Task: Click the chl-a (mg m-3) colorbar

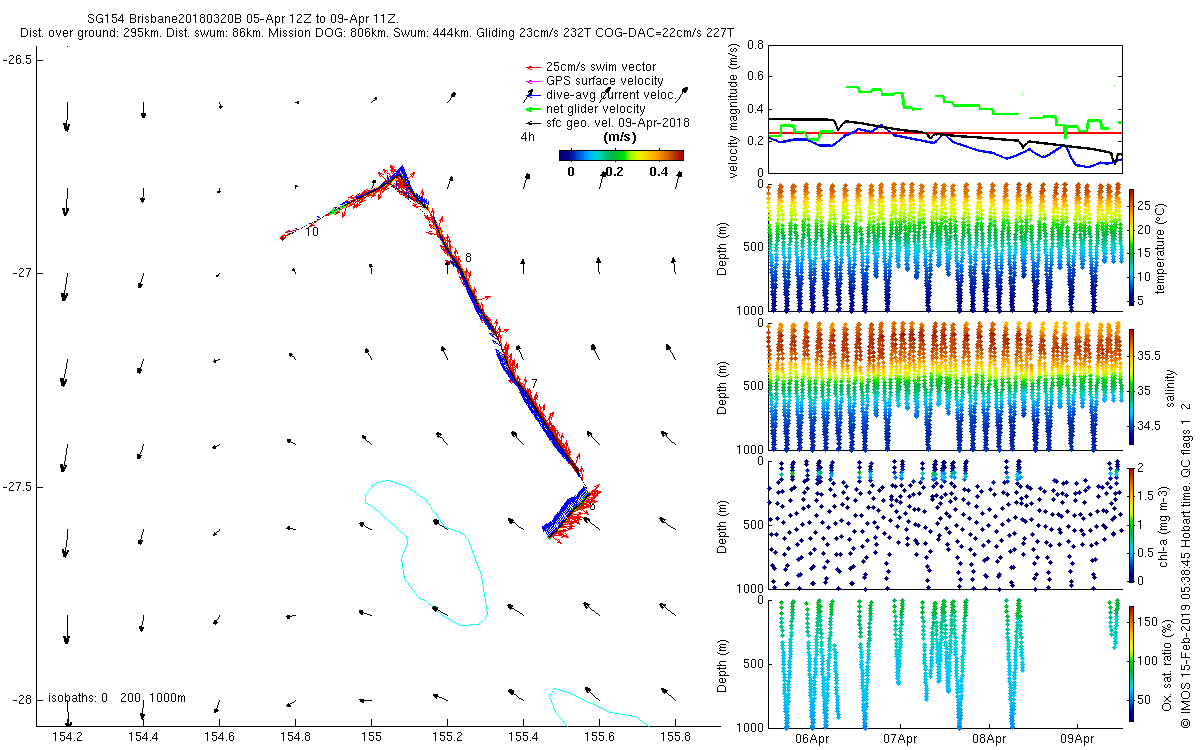Action: 1132,524
